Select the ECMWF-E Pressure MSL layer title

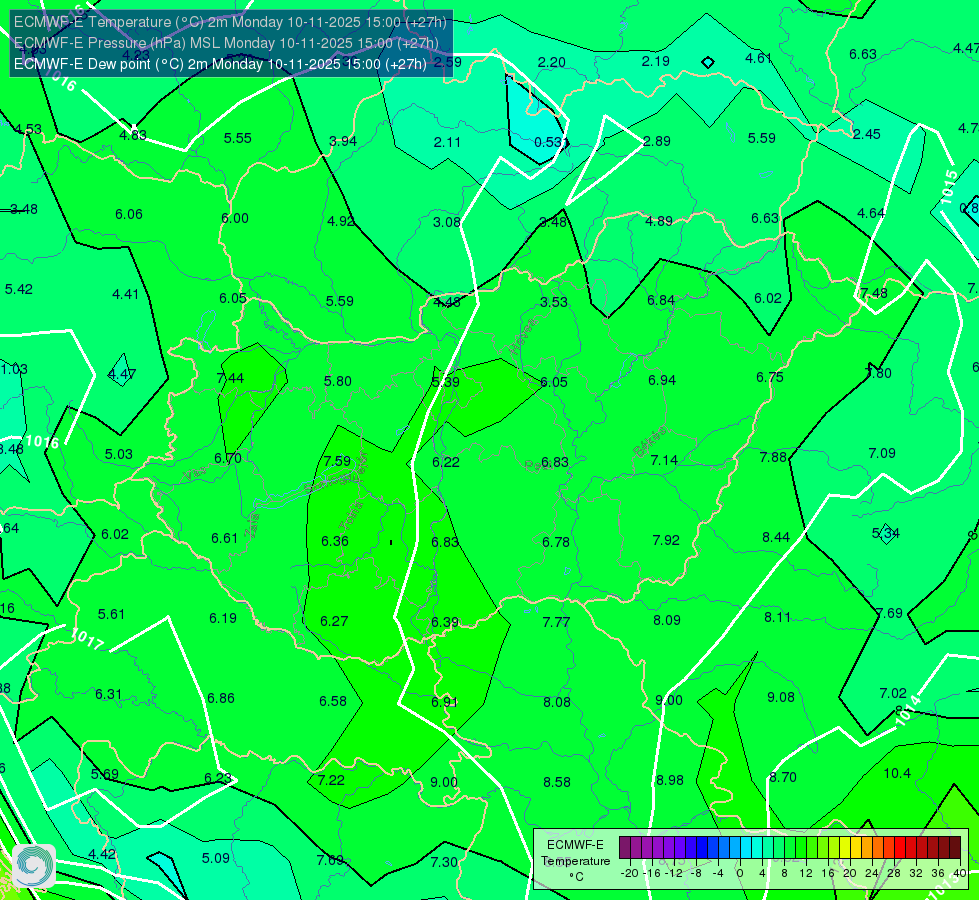226,43
